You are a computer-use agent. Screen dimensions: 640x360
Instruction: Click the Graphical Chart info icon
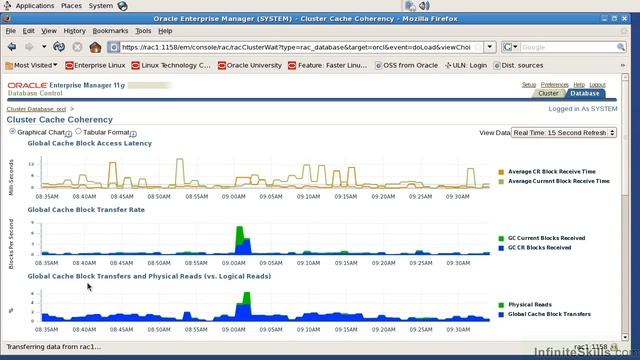click(x=69, y=134)
